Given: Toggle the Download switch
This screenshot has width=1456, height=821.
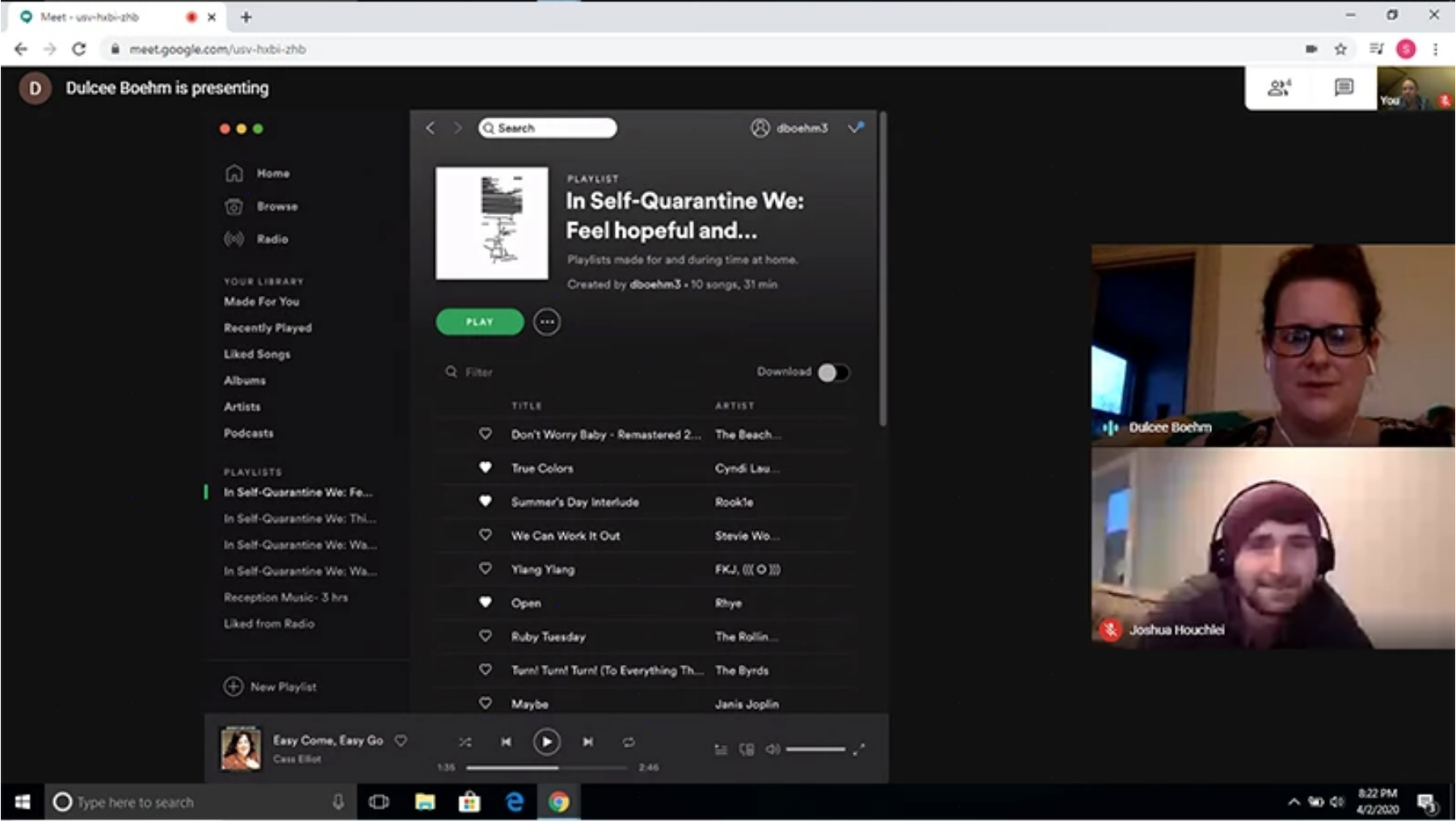Looking at the screenshot, I should click(x=833, y=373).
